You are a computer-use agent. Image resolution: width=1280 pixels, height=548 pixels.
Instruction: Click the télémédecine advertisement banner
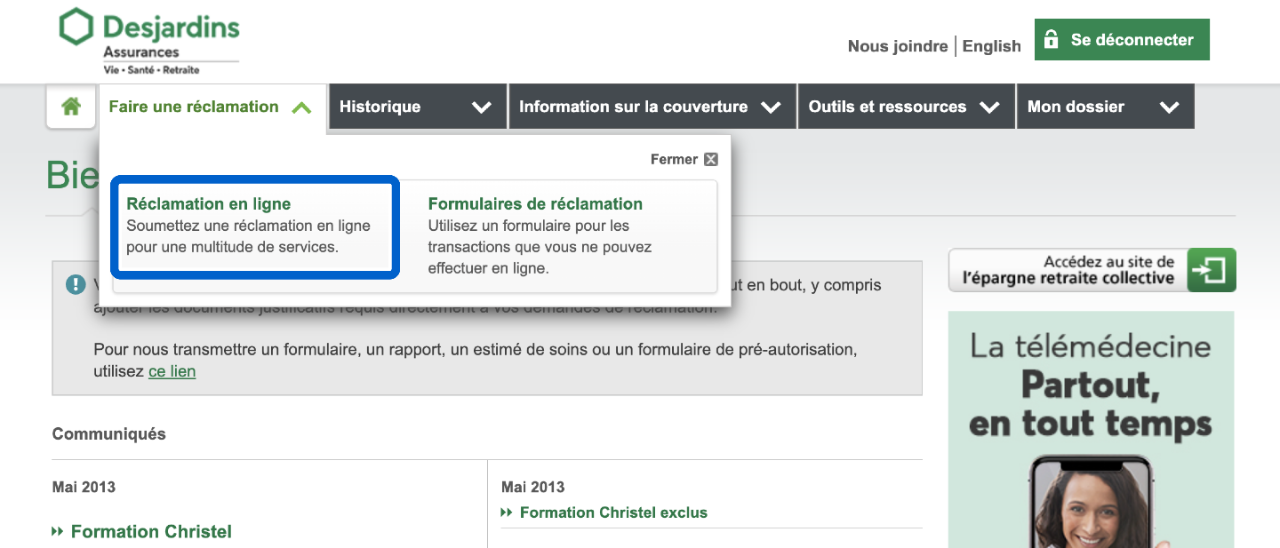(x=1091, y=430)
